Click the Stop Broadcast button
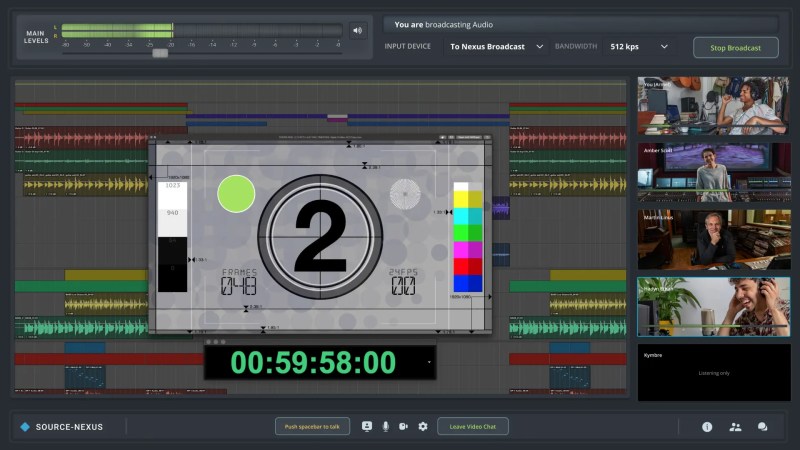The width and height of the screenshot is (800, 450). coord(735,47)
